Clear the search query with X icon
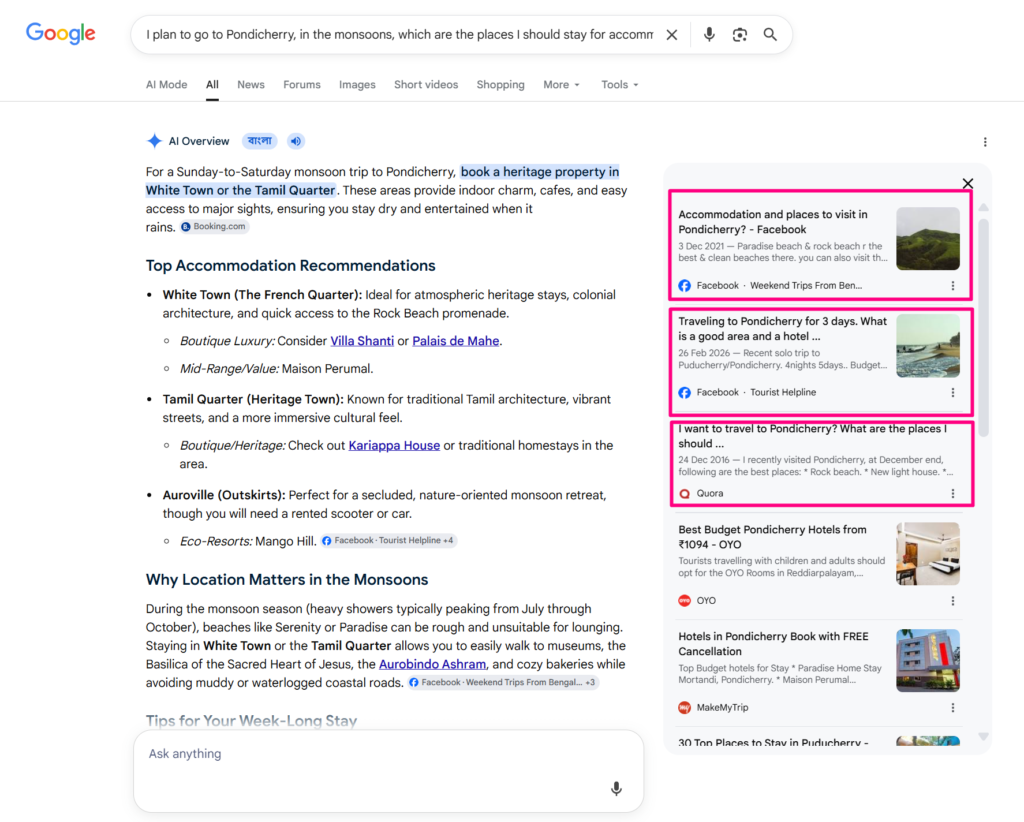Image resolution: width=1024 pixels, height=822 pixels. [671, 35]
